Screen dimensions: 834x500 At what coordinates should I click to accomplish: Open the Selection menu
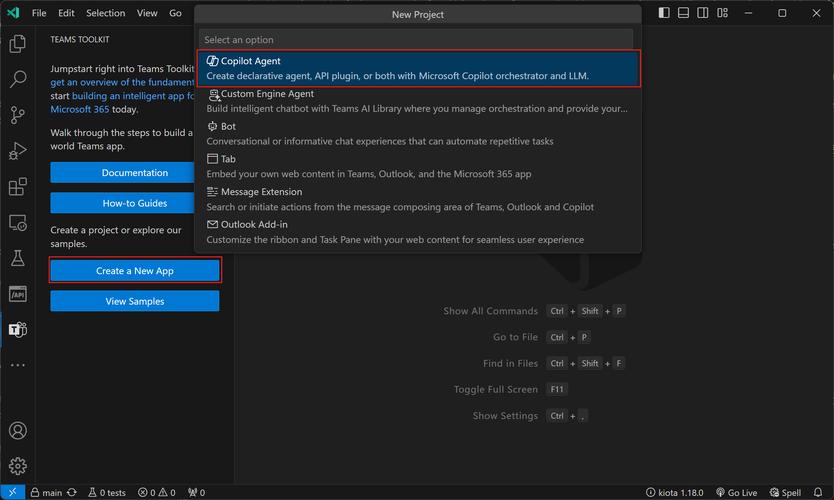105,13
